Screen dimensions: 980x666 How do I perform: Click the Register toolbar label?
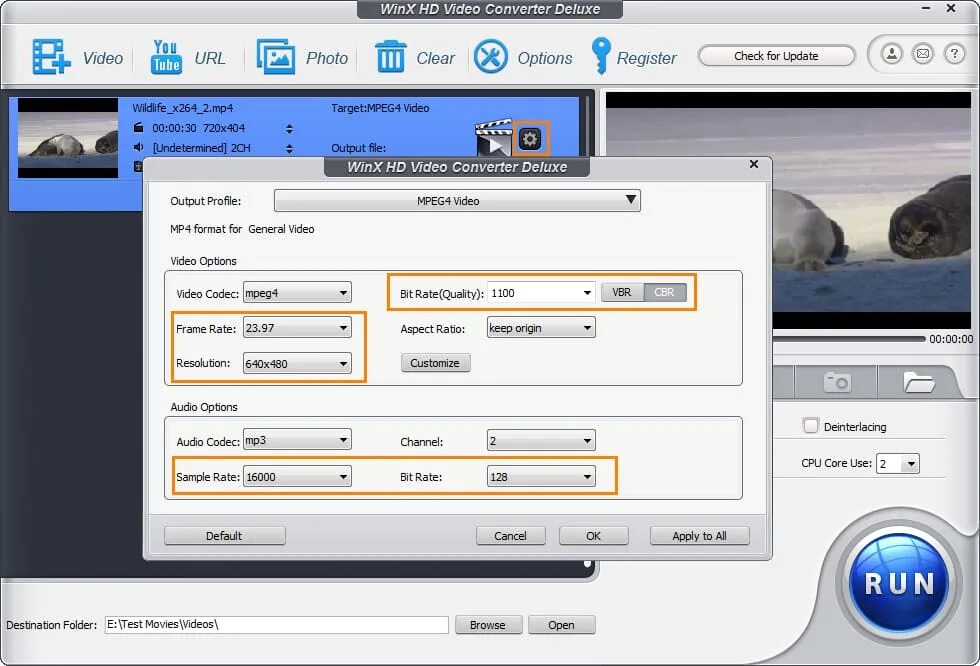[646, 58]
